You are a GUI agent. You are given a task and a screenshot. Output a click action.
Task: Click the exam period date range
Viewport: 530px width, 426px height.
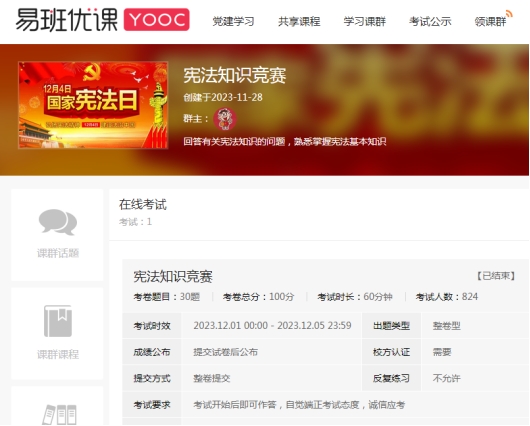point(272,326)
